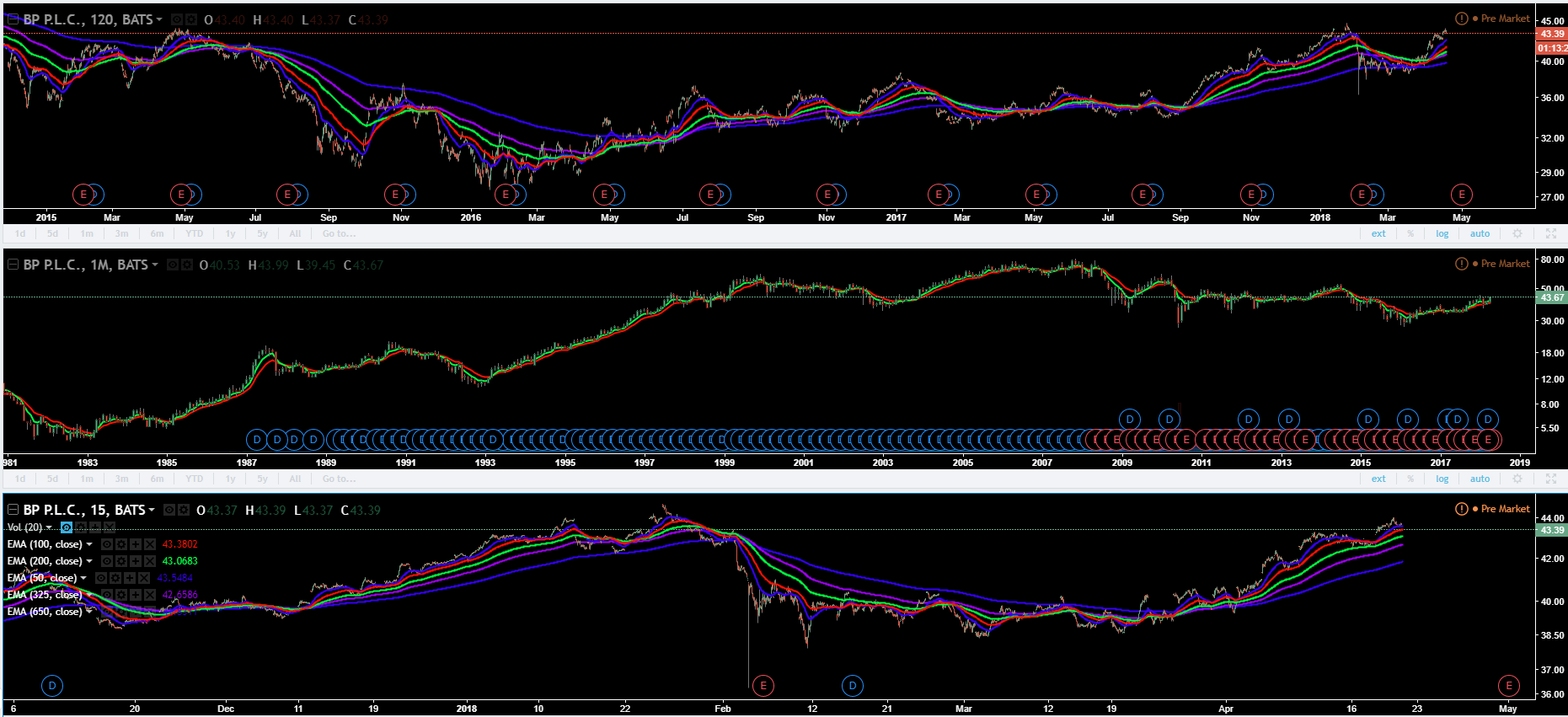Select YTD range under the 1M chart
The width and height of the screenshot is (1568, 717).
point(194,479)
